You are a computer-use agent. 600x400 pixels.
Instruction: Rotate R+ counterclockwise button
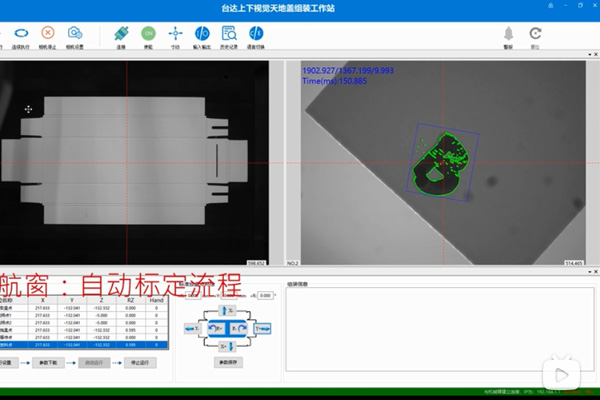coord(217,328)
